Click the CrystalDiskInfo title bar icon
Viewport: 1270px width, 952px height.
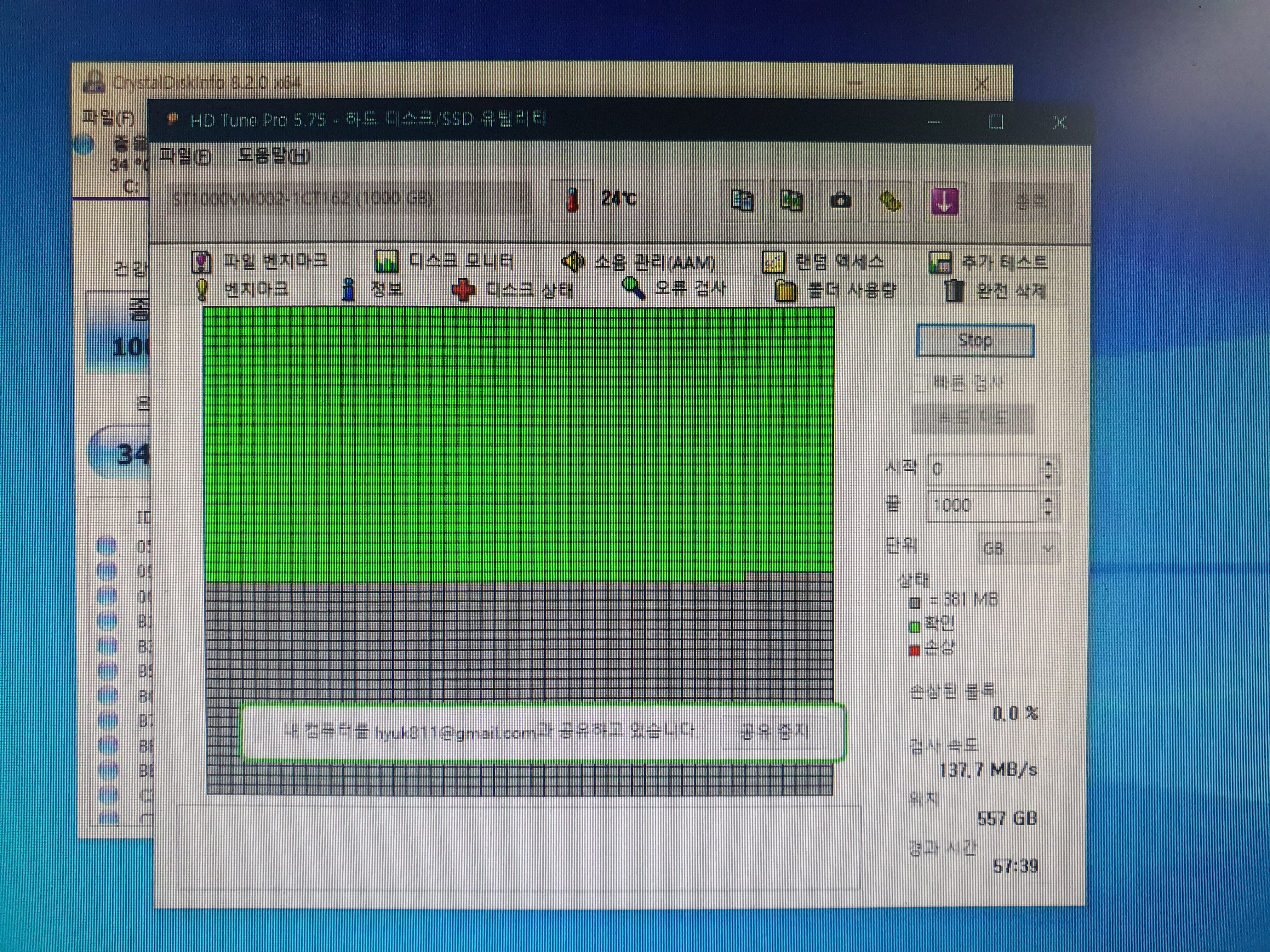click(x=94, y=82)
